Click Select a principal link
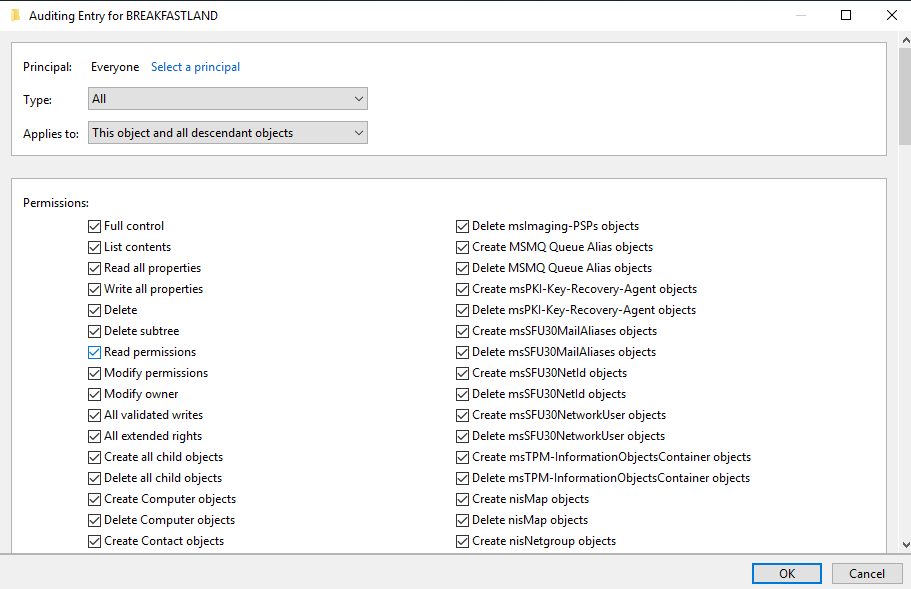The width and height of the screenshot is (911, 589). tap(195, 67)
